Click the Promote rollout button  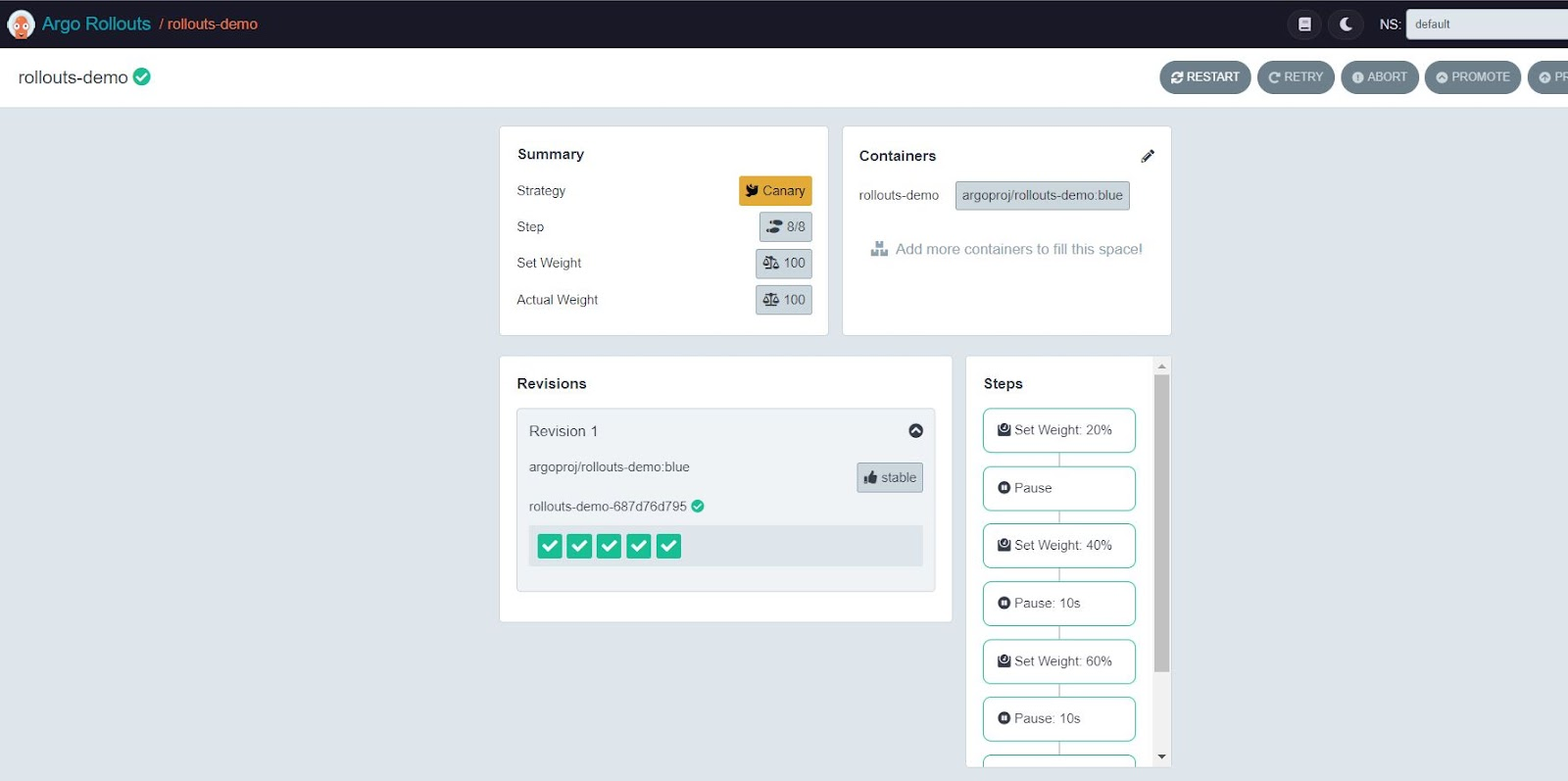(1473, 77)
